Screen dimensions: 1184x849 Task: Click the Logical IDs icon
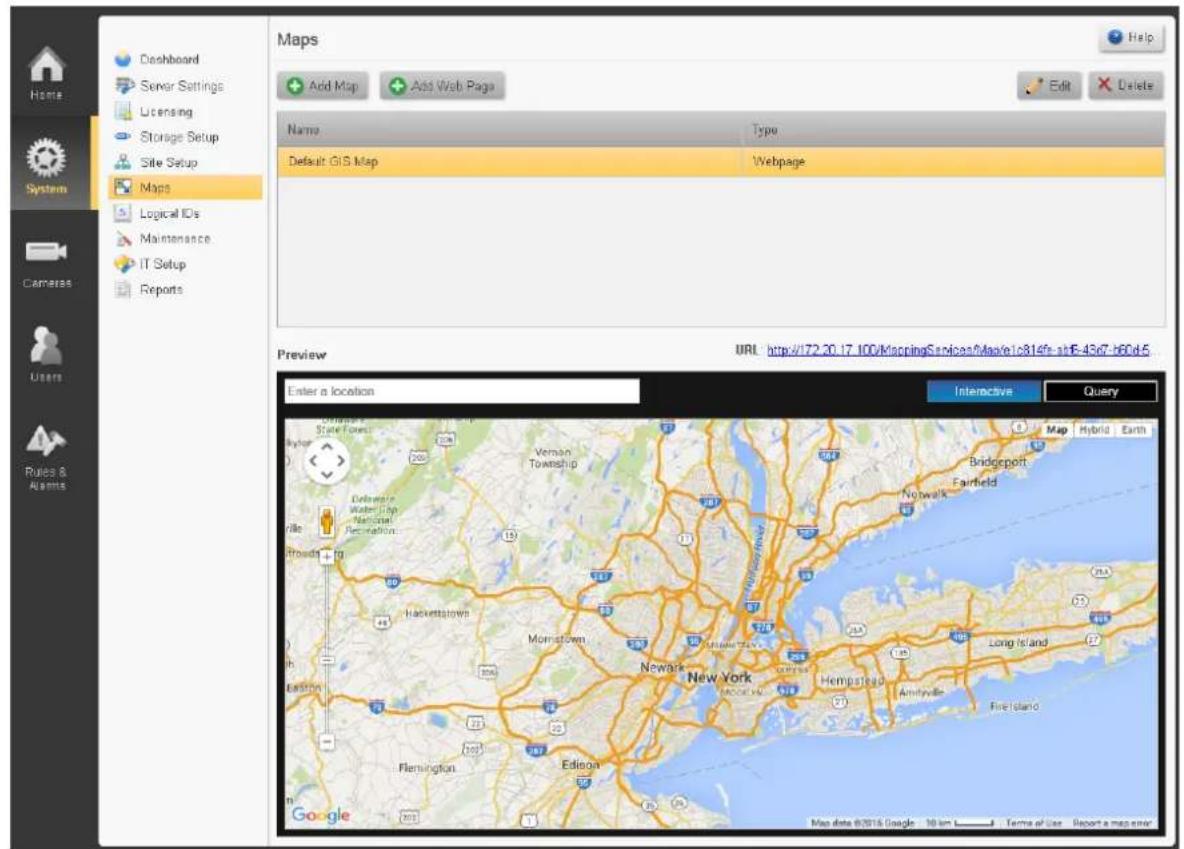tap(123, 213)
